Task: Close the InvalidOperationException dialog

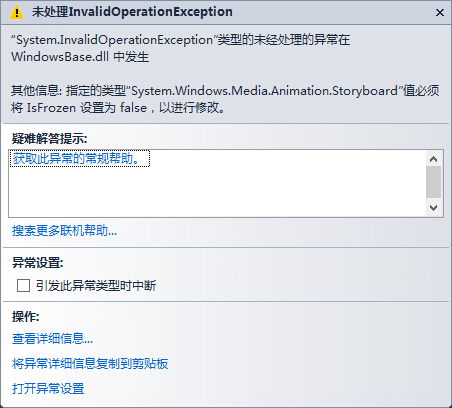Action: (440, 13)
